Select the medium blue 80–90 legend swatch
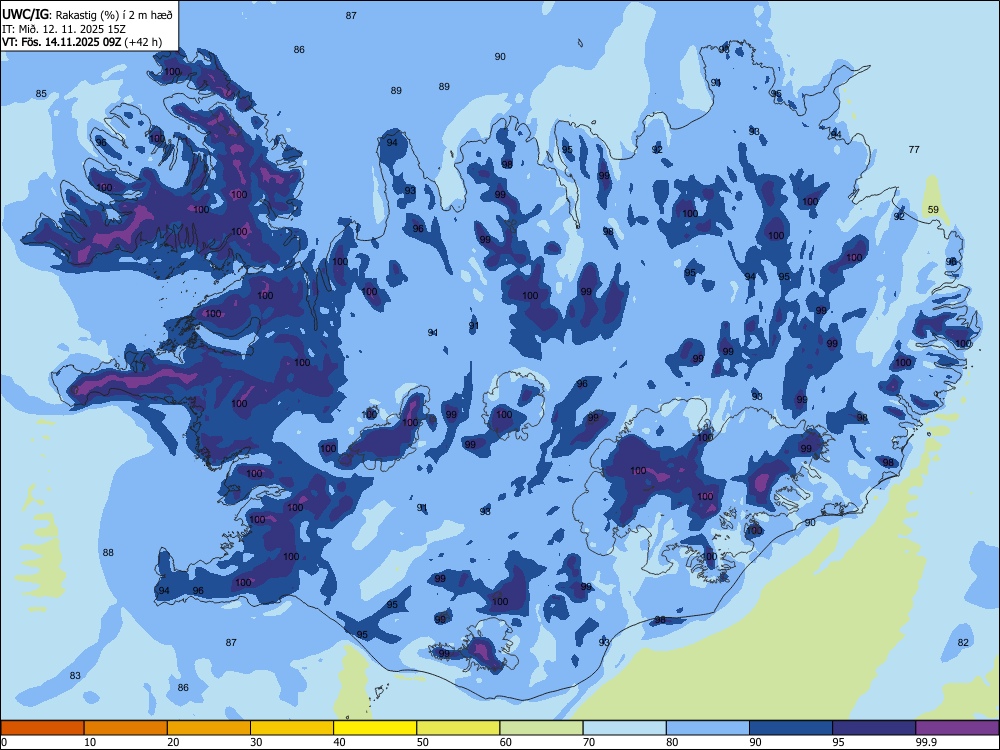1000x750 pixels. click(x=708, y=728)
